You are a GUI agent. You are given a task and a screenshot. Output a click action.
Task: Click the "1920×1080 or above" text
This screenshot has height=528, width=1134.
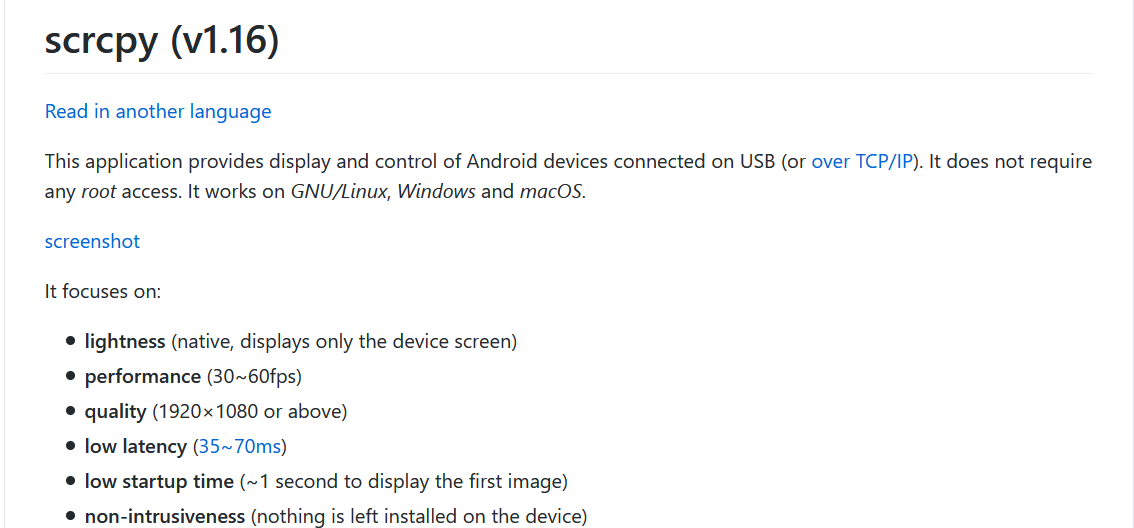249,411
